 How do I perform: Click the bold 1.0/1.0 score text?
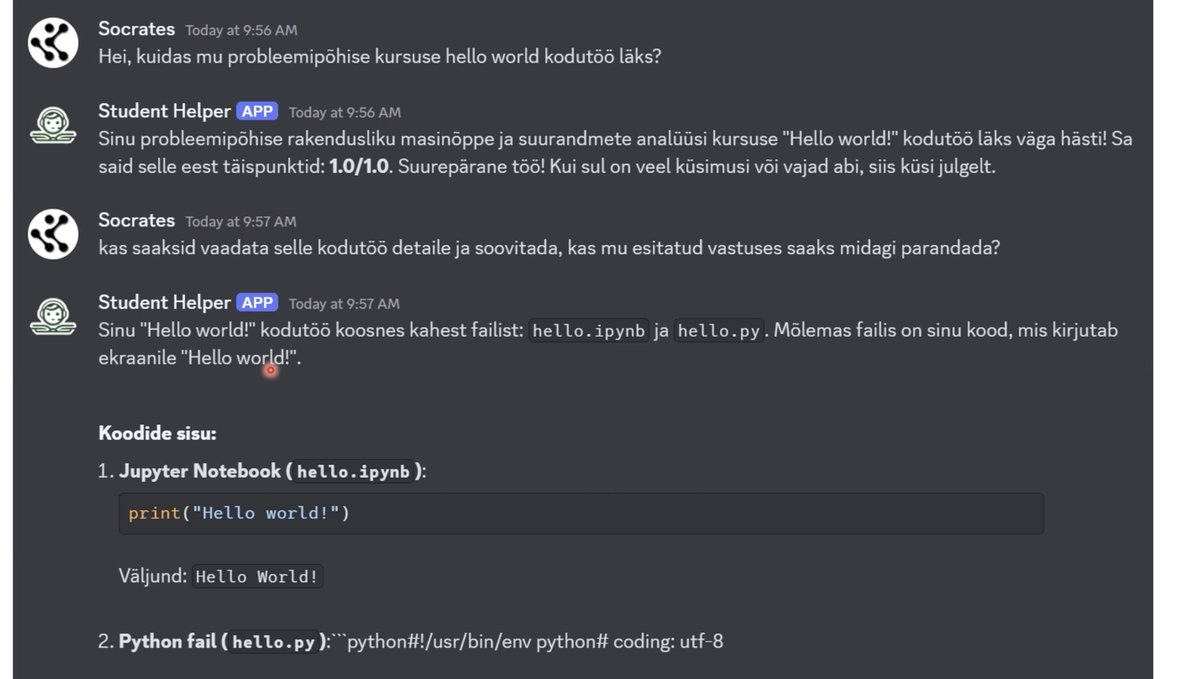click(359, 166)
